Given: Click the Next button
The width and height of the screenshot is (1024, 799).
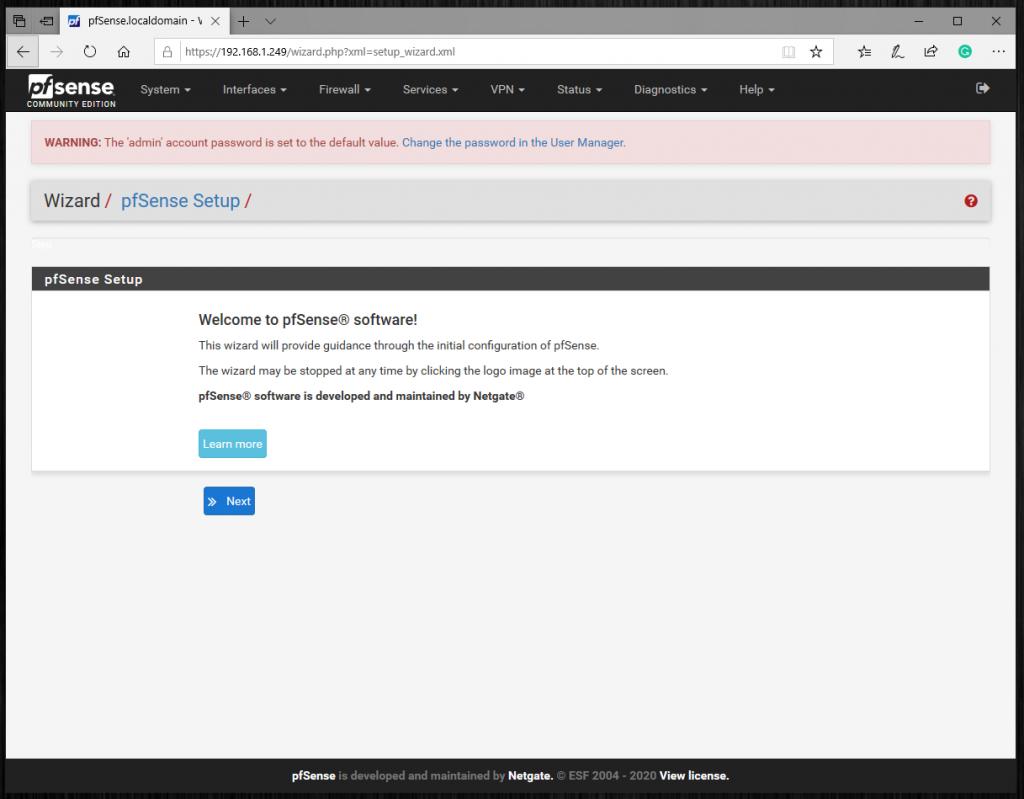Looking at the screenshot, I should click(x=229, y=501).
